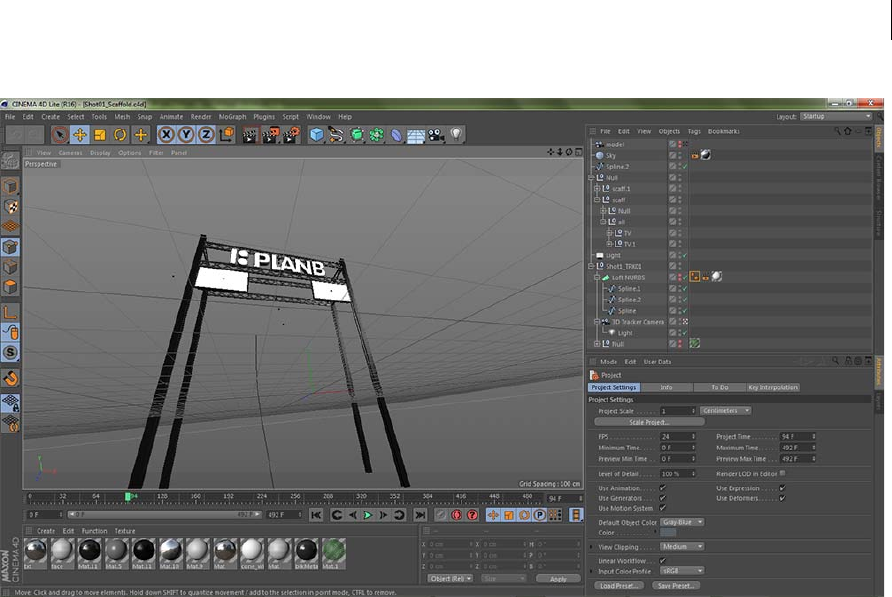Open Input Color Profile sRGB dropdown

pos(682,570)
